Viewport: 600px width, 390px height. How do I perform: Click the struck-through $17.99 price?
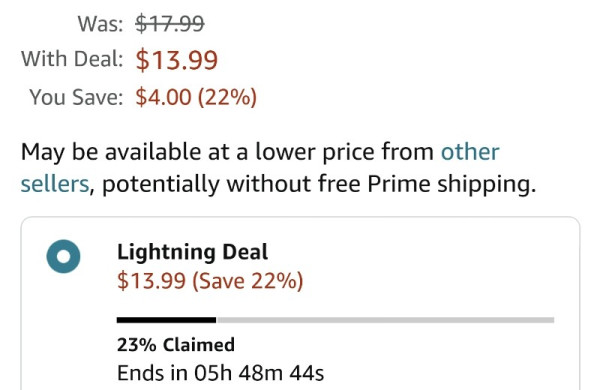click(x=170, y=24)
